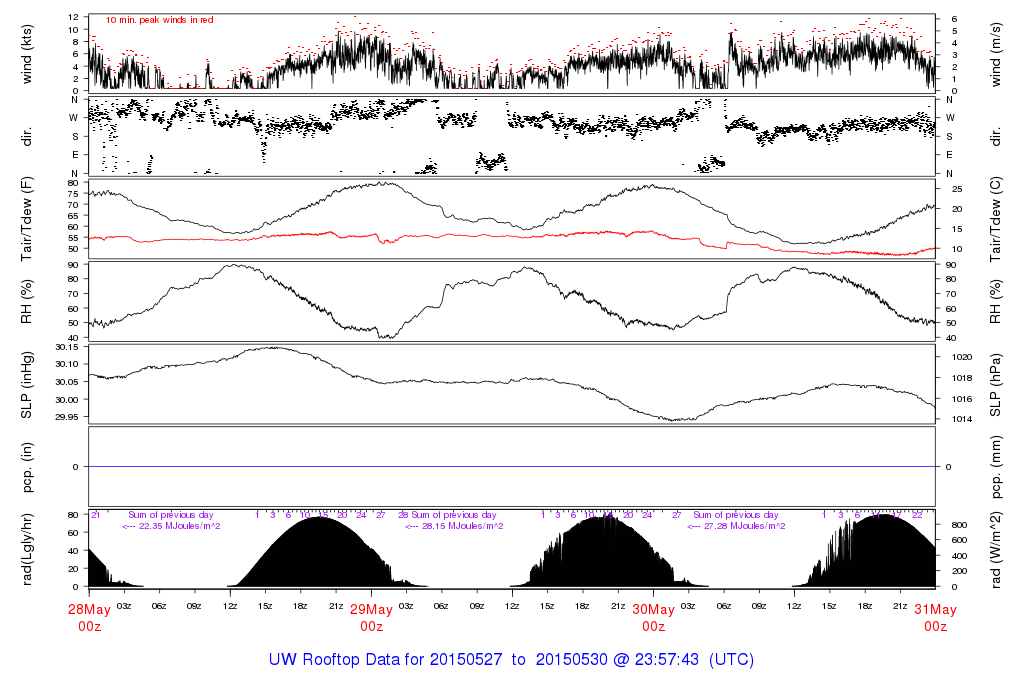This screenshot has height=700, width=1024.
Task: Select the 'Tair/Tdew (F)' axis label
Action: pos(27,217)
